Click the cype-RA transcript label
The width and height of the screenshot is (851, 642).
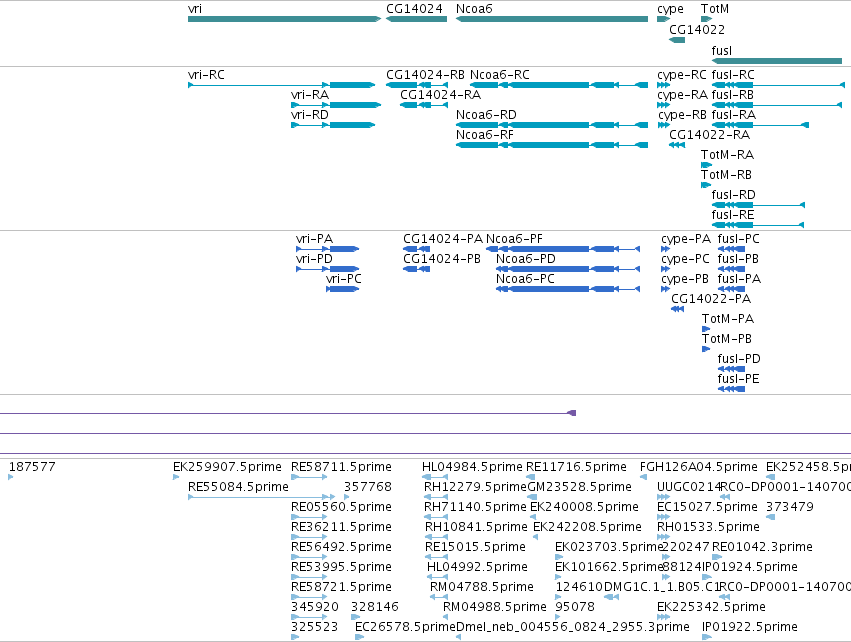682,94
